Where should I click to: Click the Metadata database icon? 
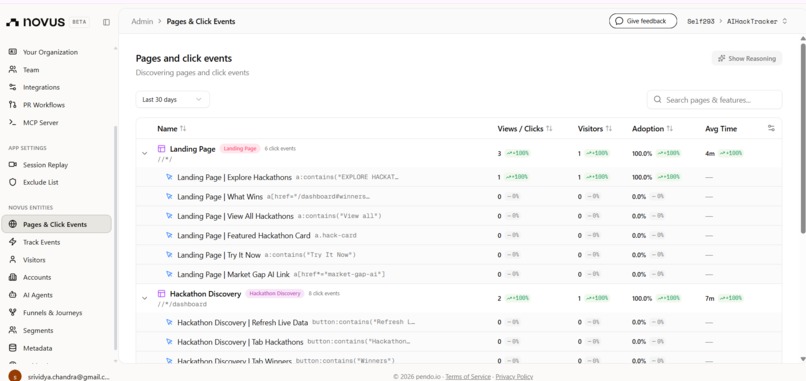click(x=13, y=348)
